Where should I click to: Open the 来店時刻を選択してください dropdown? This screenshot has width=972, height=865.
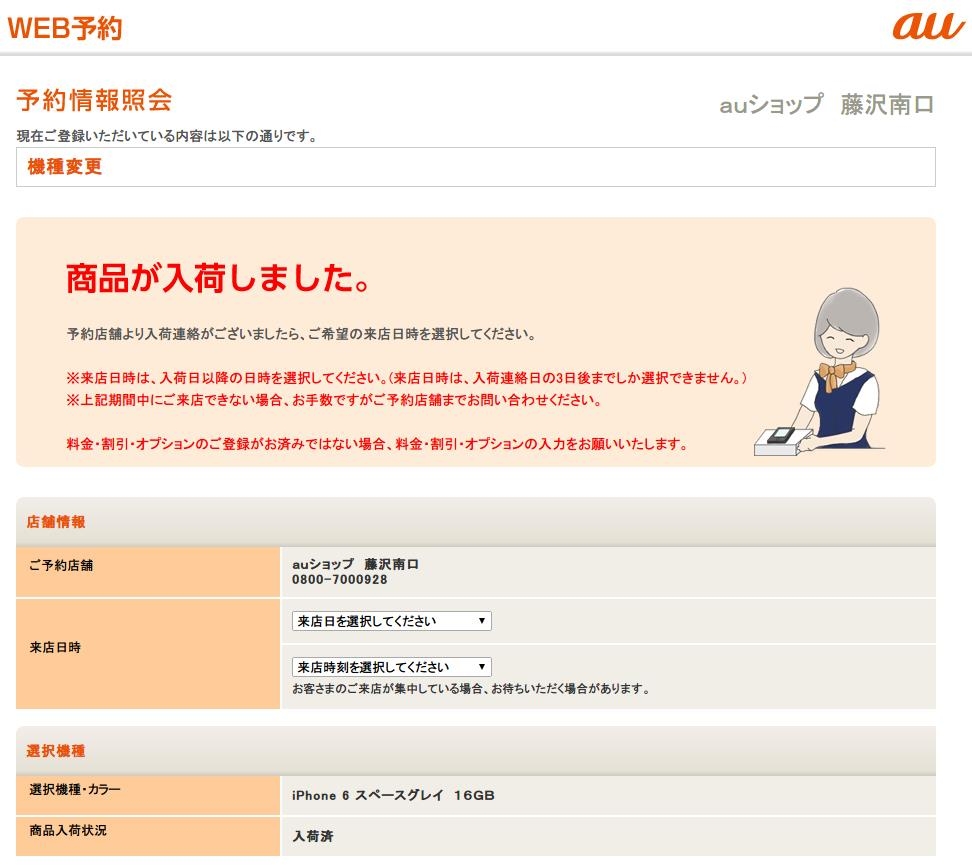point(391,667)
